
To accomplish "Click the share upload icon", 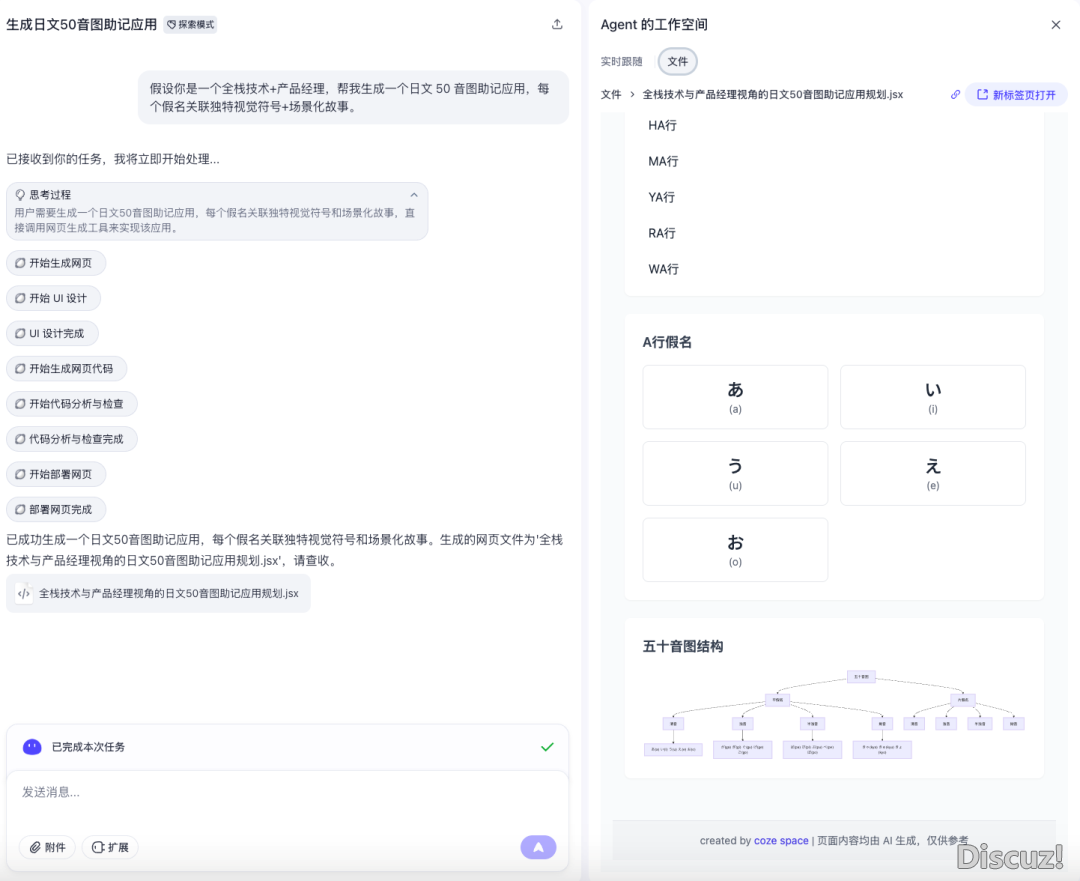I will [557, 25].
